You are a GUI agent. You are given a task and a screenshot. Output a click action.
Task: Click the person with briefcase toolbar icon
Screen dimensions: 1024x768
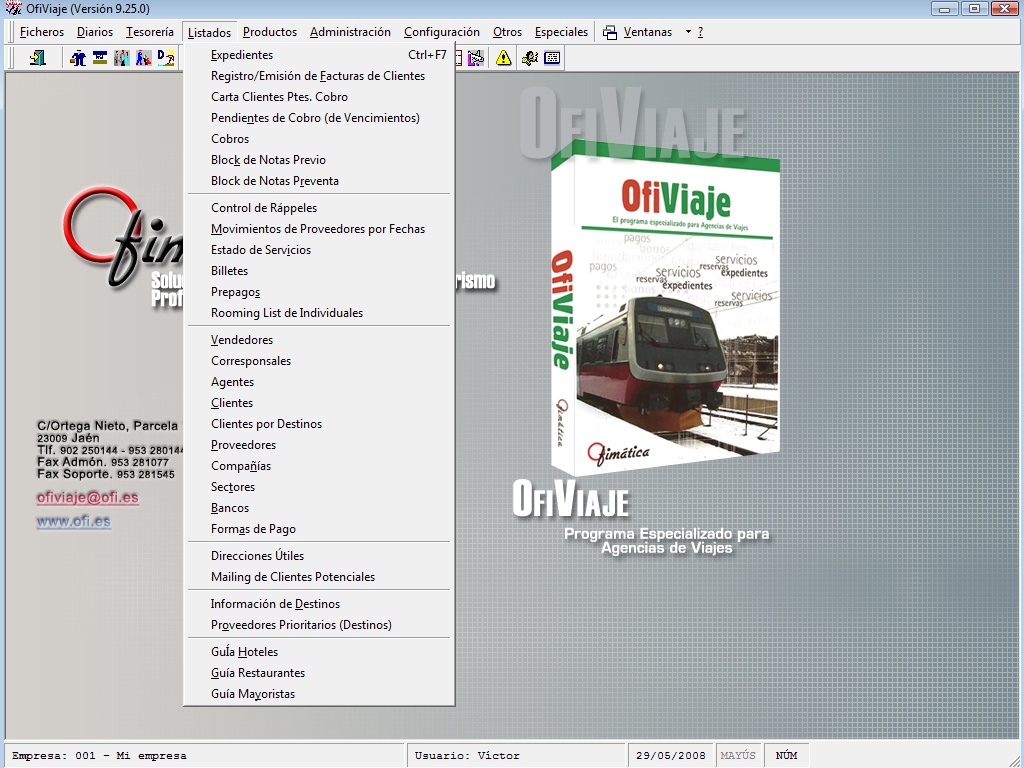coord(78,58)
